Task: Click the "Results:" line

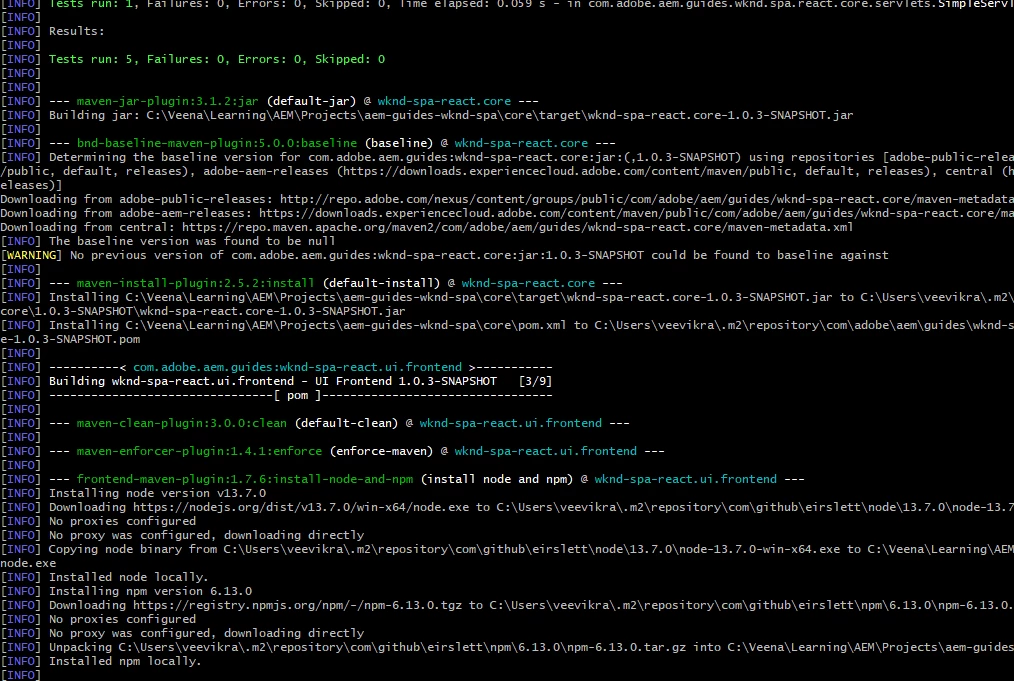Action: click(76, 31)
